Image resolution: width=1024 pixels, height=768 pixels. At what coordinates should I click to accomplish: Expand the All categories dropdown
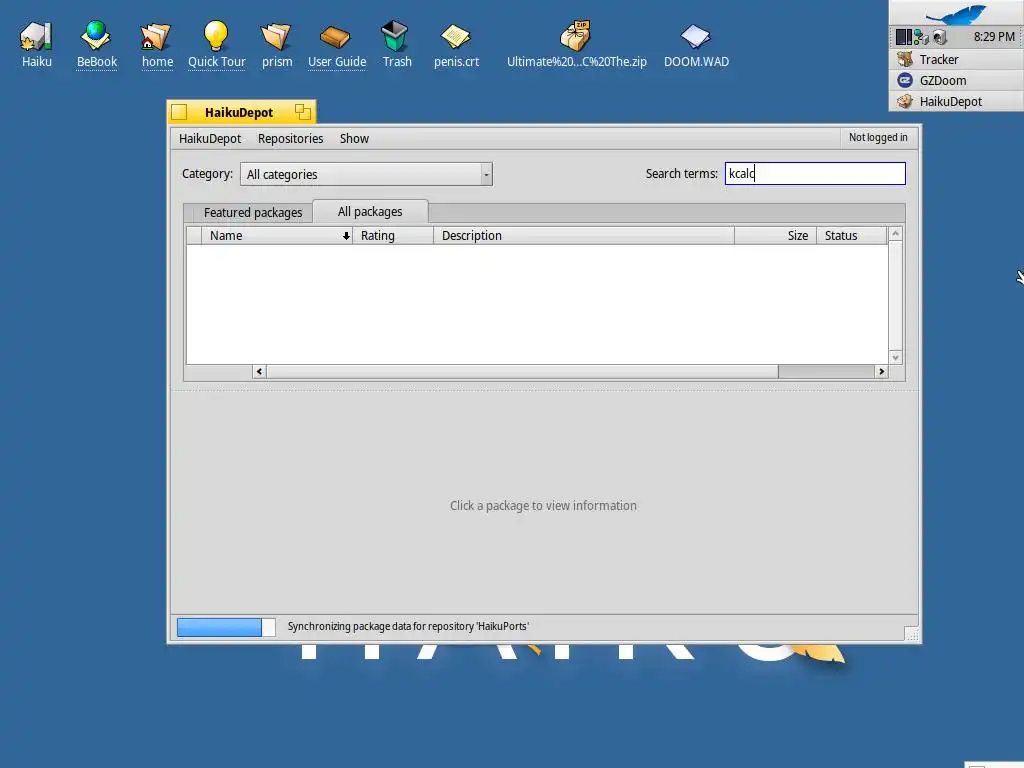[366, 174]
